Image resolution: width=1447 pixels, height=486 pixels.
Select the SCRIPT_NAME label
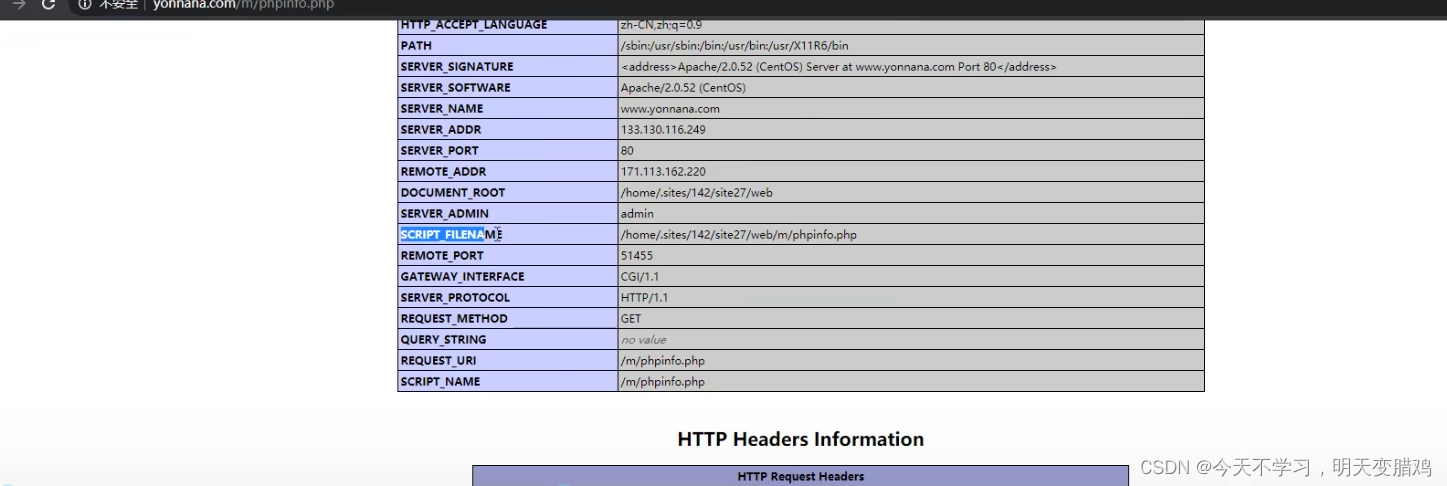pos(440,382)
